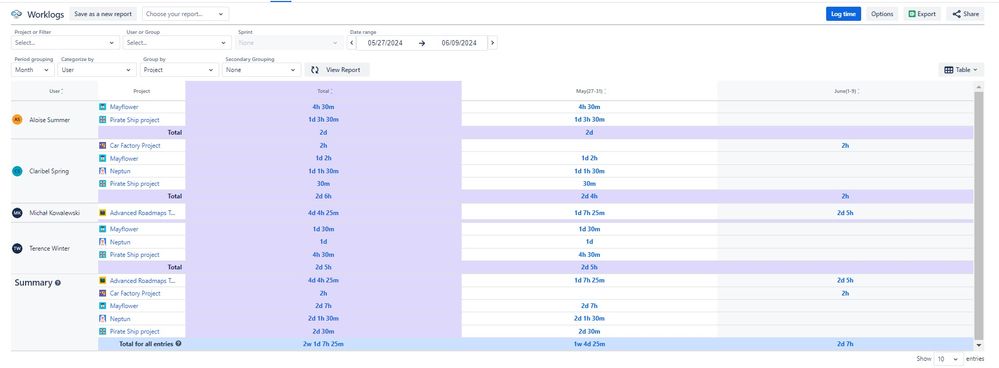Expand the Project or Filter selector

[66, 43]
